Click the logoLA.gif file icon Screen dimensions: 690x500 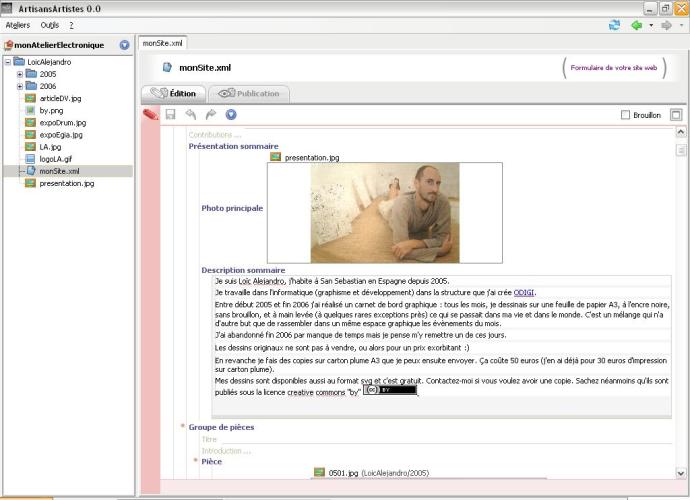tap(30, 159)
